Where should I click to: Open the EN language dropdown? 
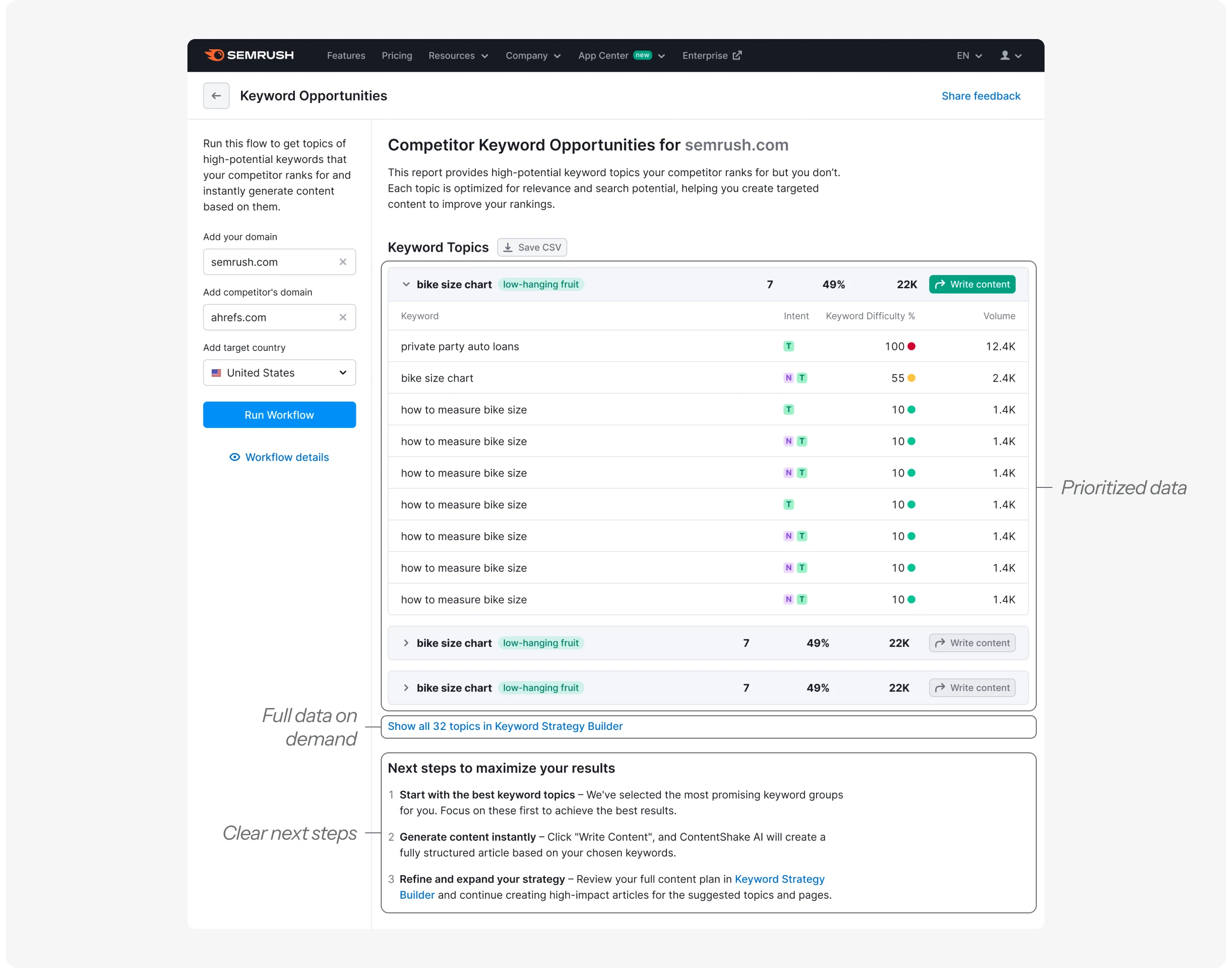click(x=968, y=56)
